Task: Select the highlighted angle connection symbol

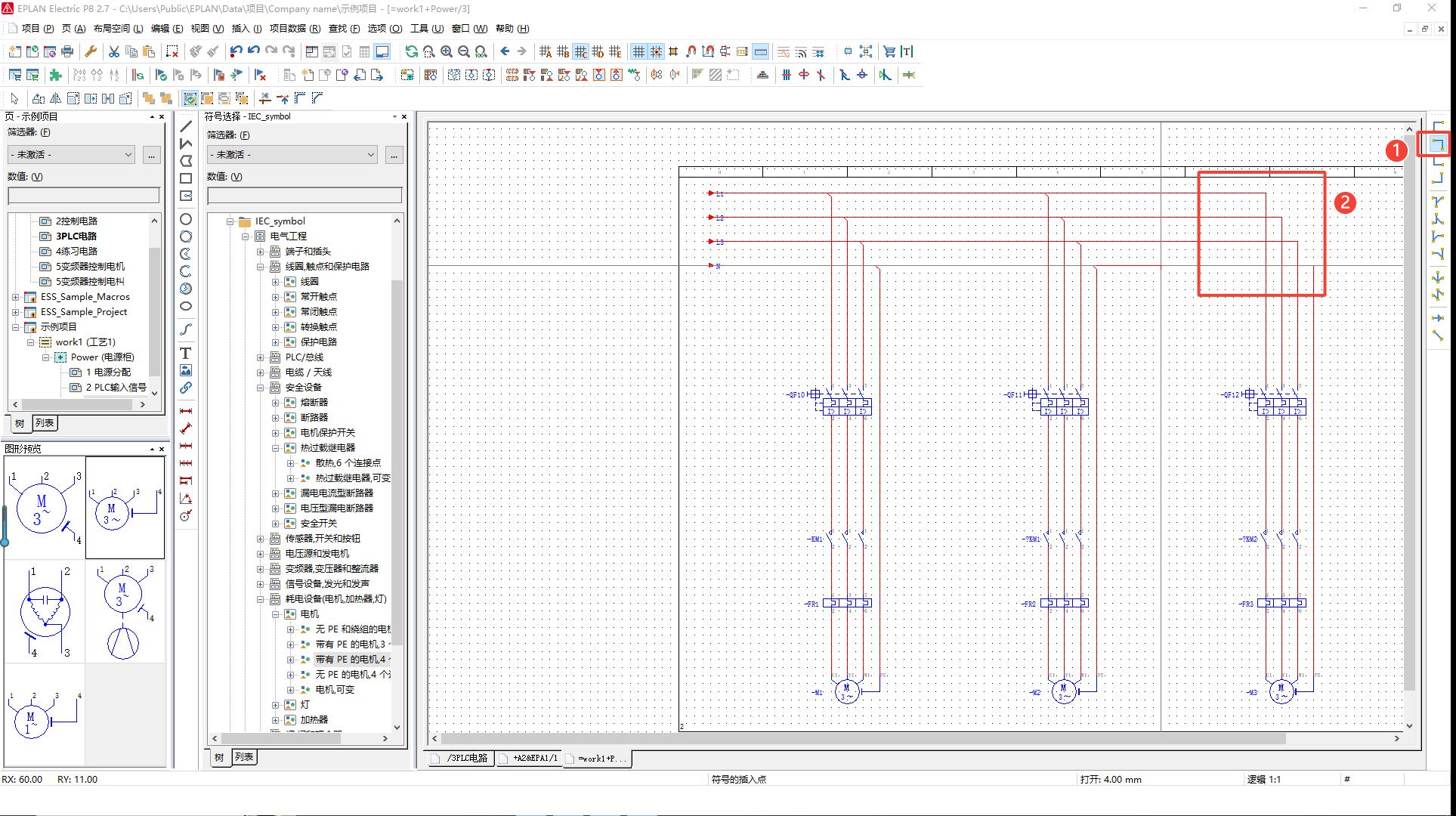Action: coord(1437,144)
